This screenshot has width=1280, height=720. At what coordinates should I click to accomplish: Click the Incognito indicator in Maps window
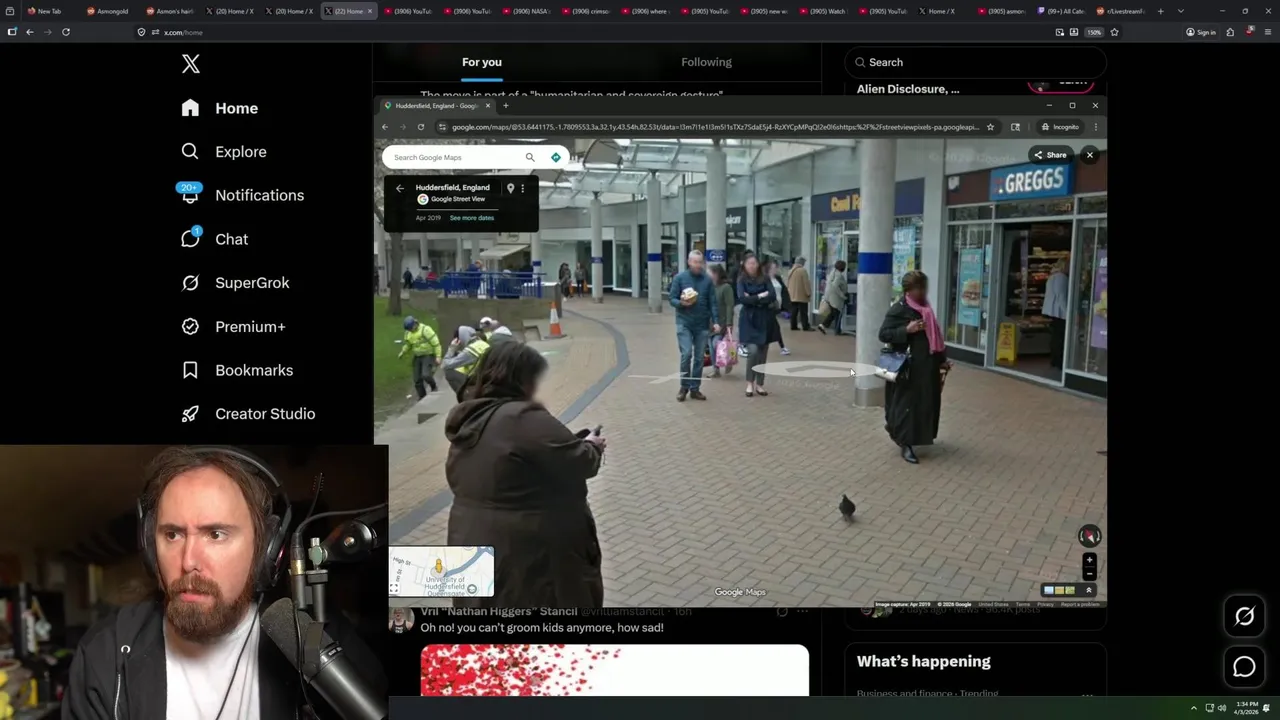[1060, 127]
